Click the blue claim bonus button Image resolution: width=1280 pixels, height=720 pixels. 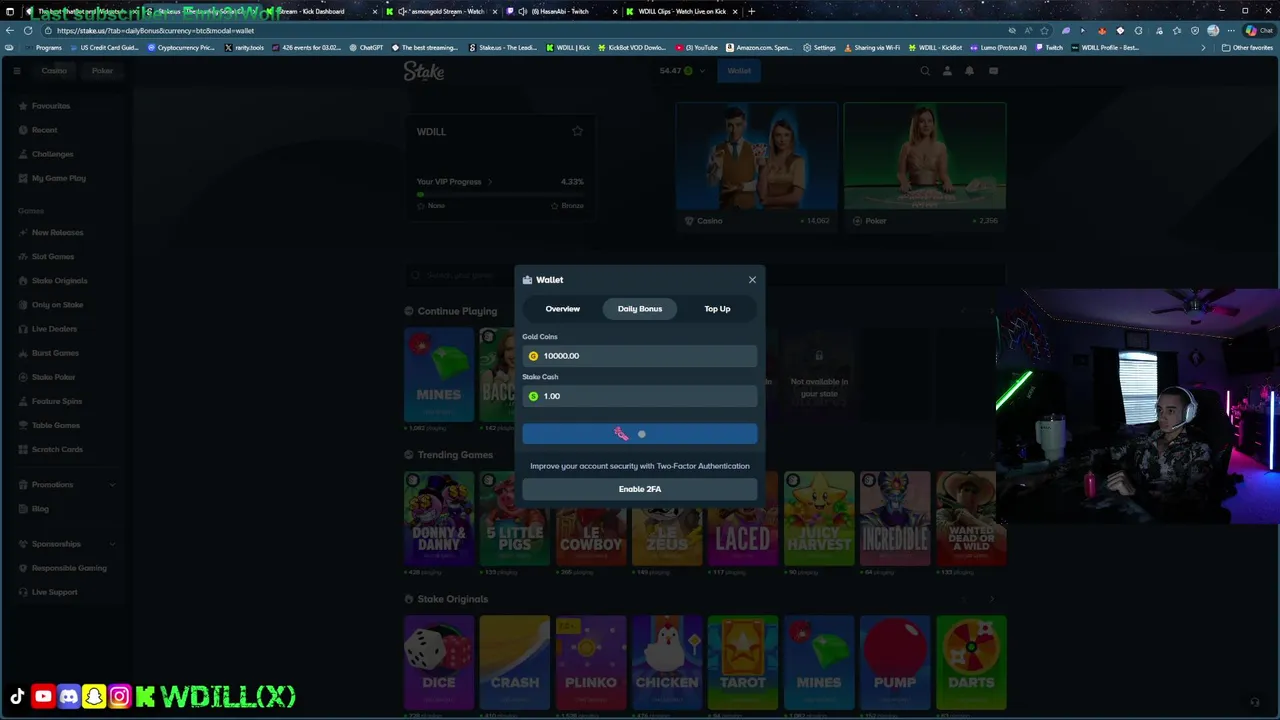tap(640, 434)
